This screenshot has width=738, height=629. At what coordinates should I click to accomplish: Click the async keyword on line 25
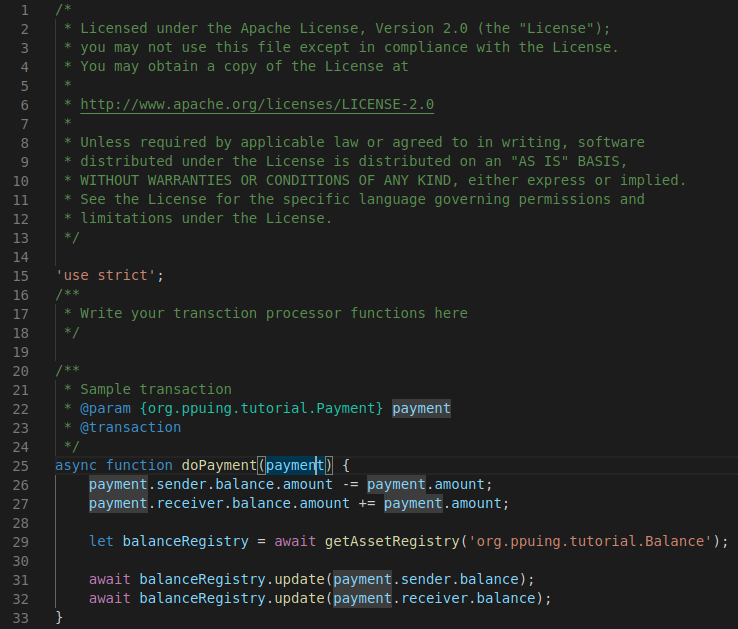click(x=76, y=466)
